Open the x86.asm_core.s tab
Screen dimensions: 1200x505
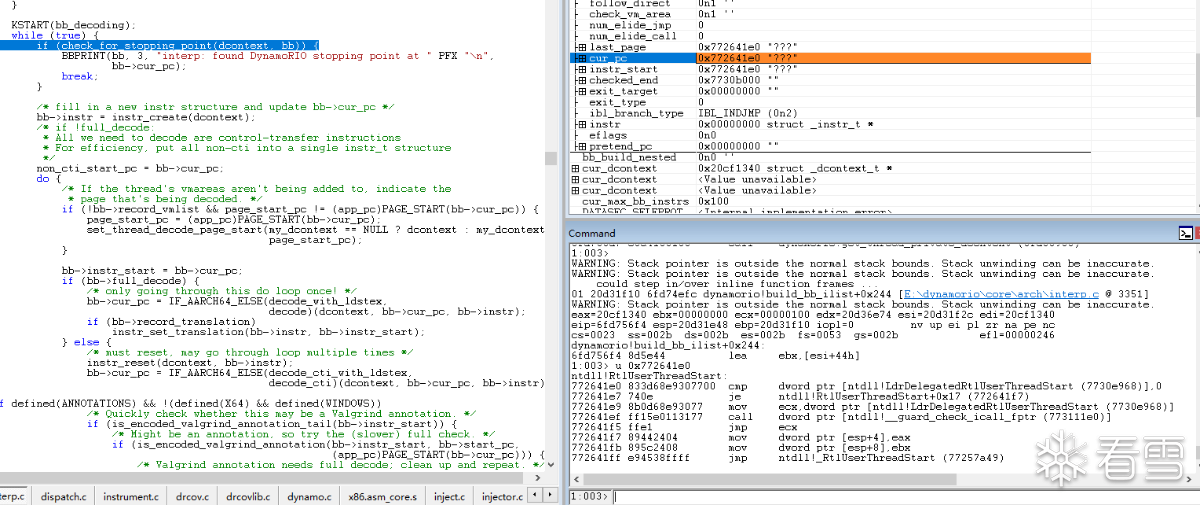(383, 496)
